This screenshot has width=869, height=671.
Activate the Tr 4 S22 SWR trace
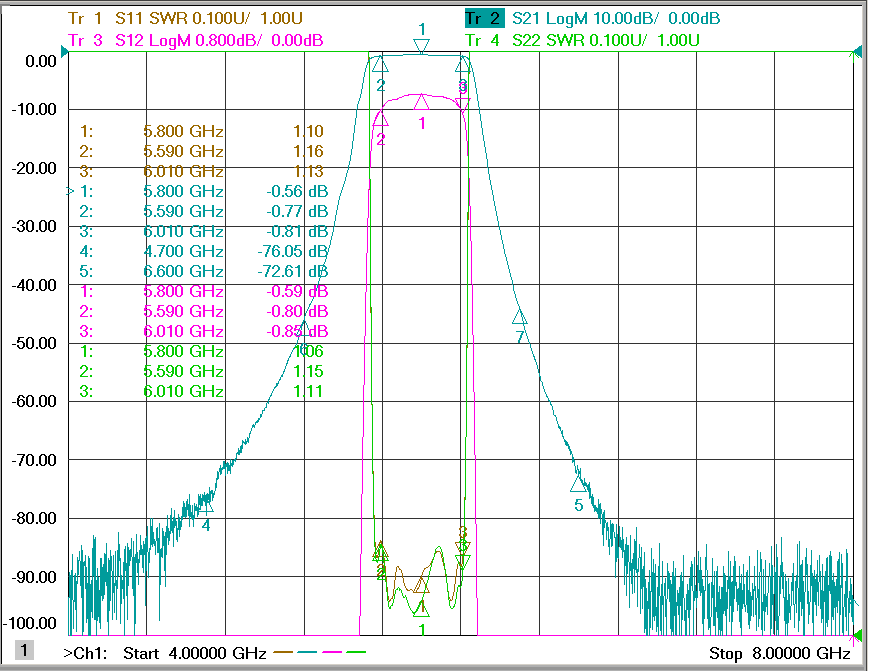(x=582, y=40)
